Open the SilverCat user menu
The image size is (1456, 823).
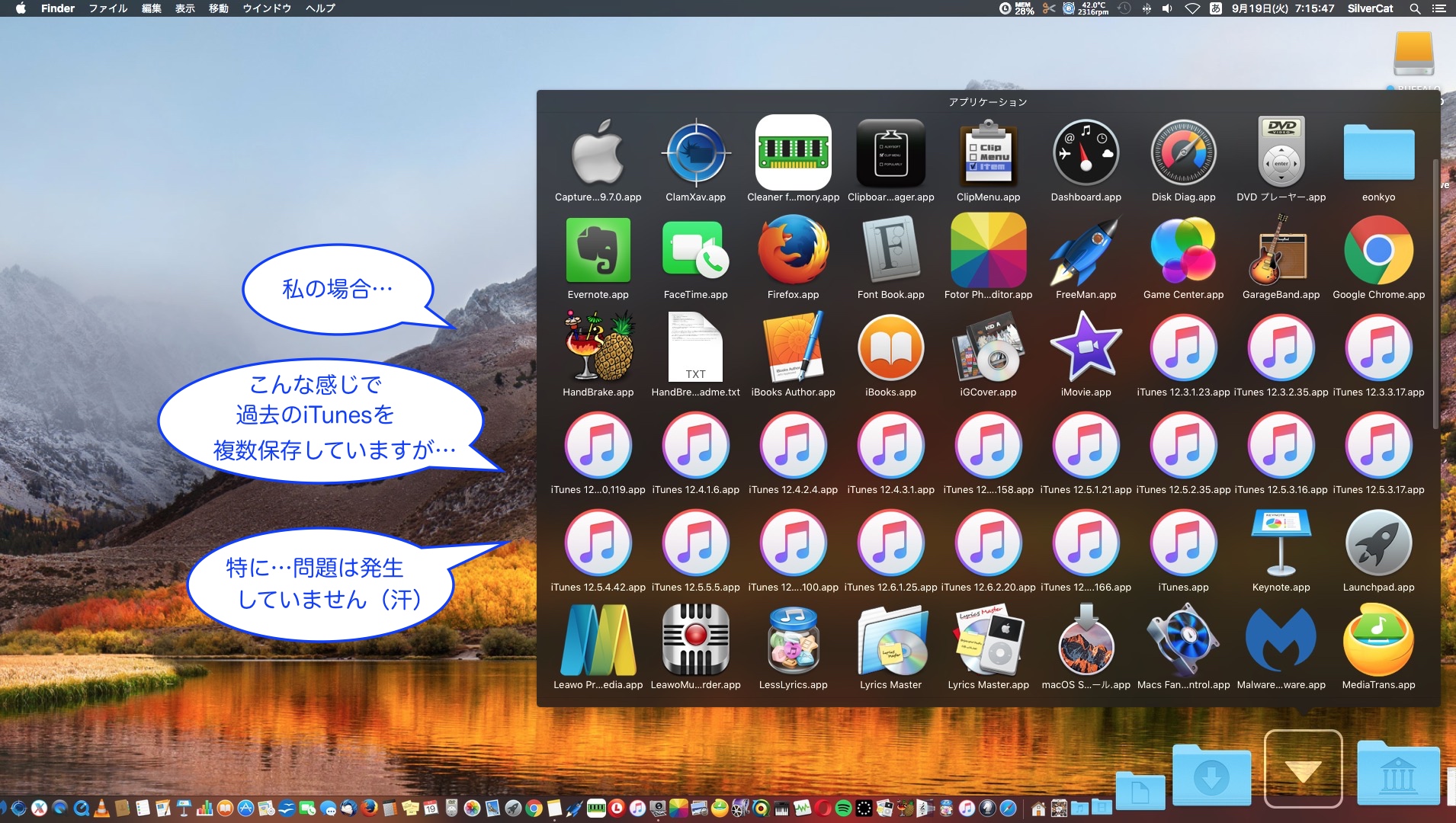pos(1370,8)
